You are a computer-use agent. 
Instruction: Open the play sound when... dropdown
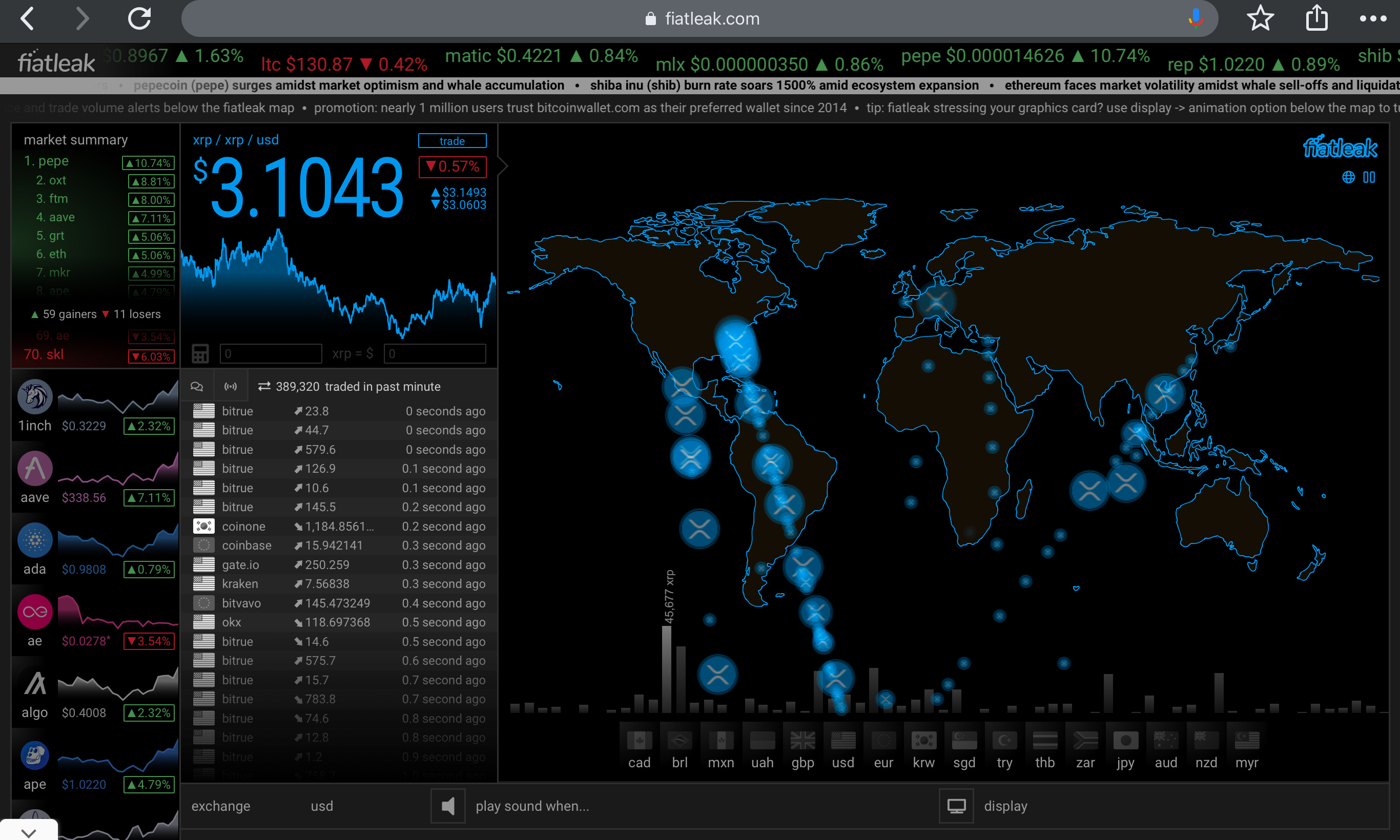[532, 806]
